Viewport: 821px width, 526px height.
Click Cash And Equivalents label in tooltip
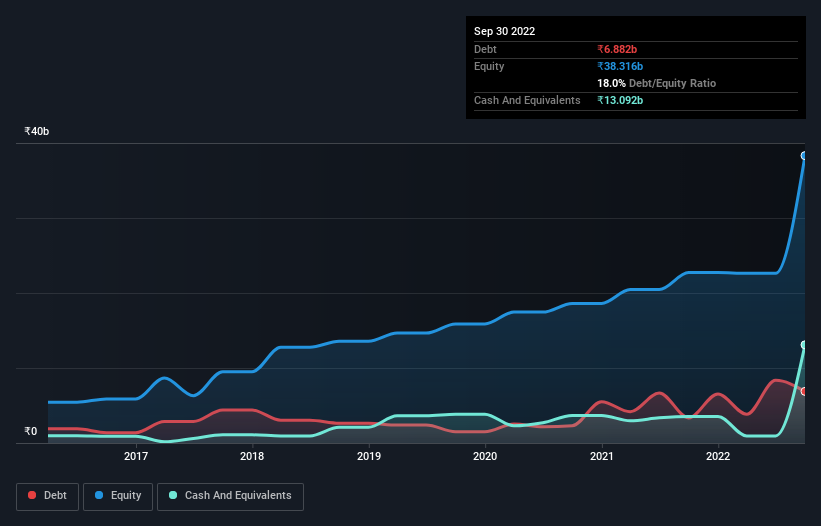coord(527,100)
